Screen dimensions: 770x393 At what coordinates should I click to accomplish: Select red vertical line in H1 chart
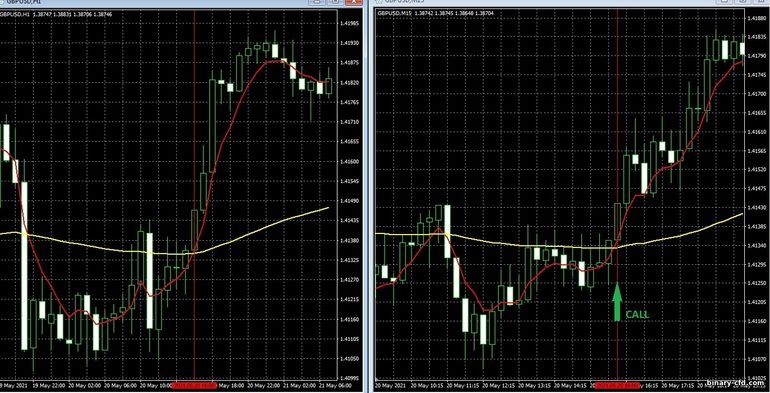pyautogui.click(x=194, y=194)
